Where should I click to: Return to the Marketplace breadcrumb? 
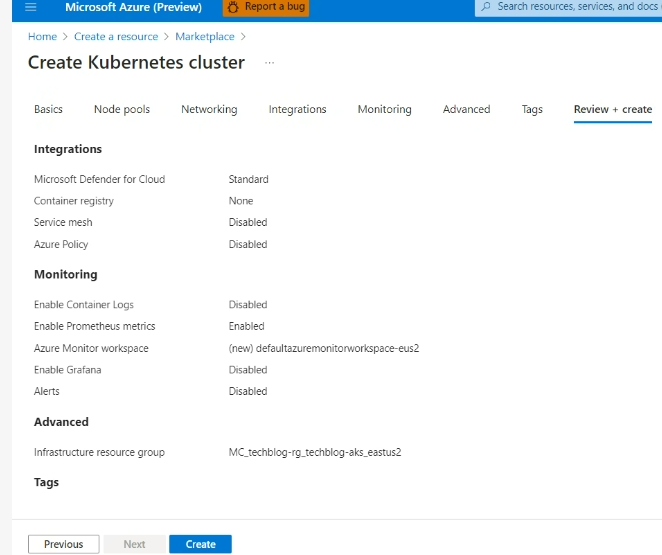coord(205,37)
